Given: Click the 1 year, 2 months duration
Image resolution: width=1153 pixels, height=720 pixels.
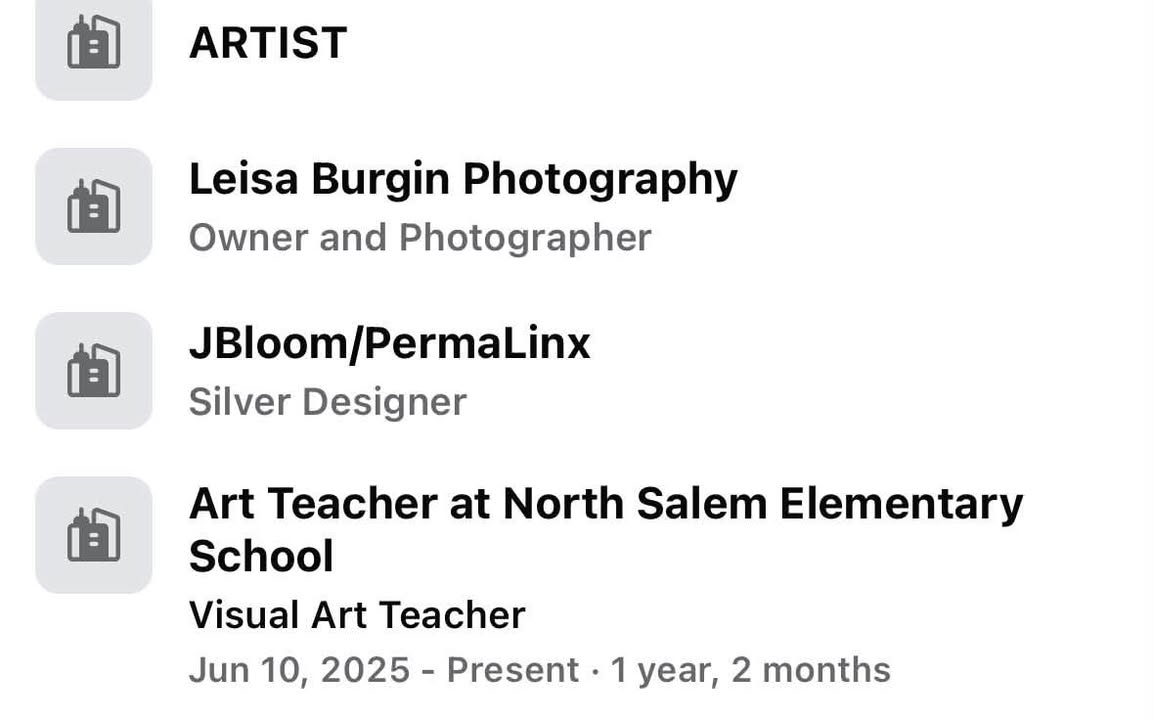Looking at the screenshot, I should [x=750, y=670].
